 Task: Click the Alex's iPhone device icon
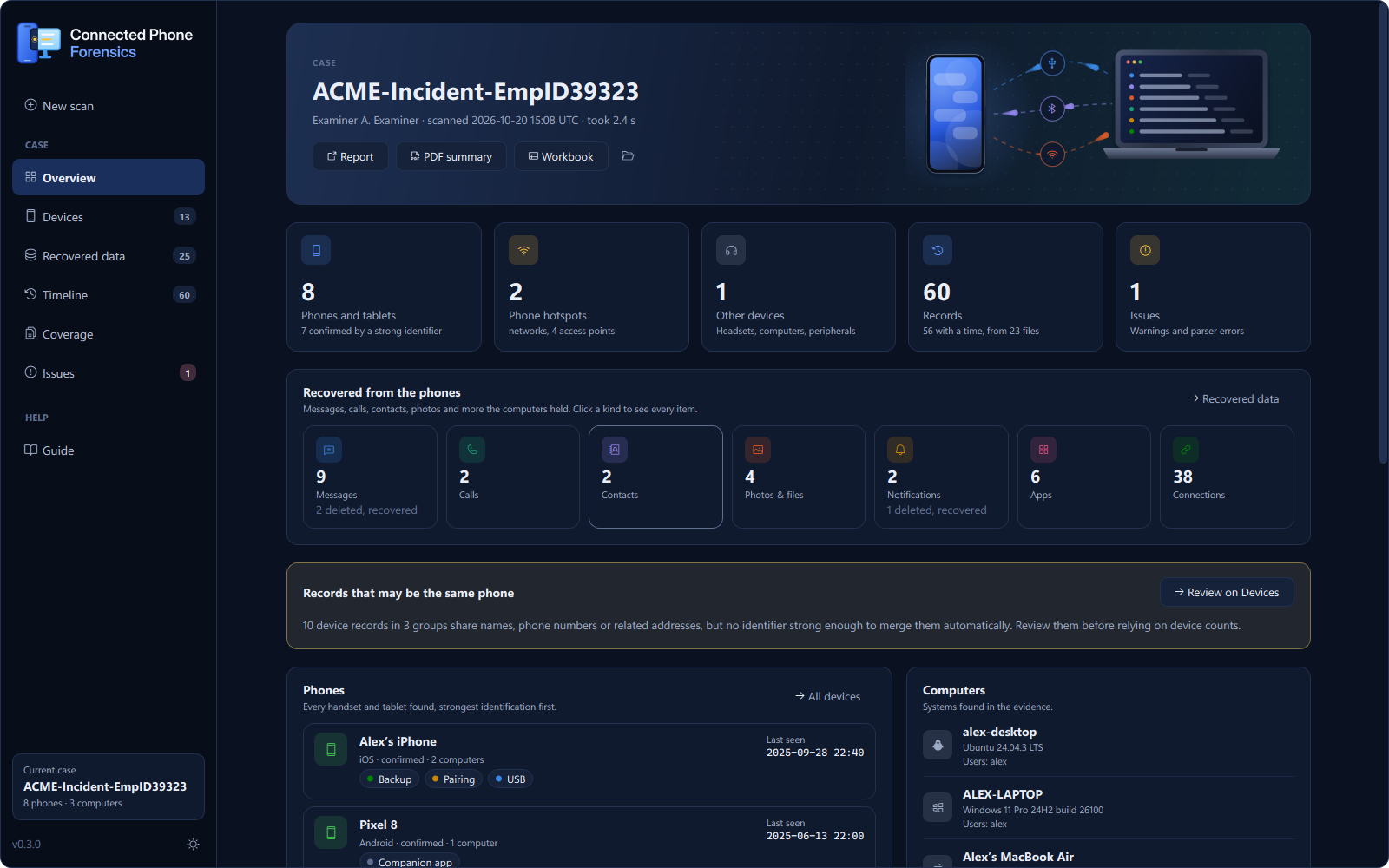(x=331, y=750)
